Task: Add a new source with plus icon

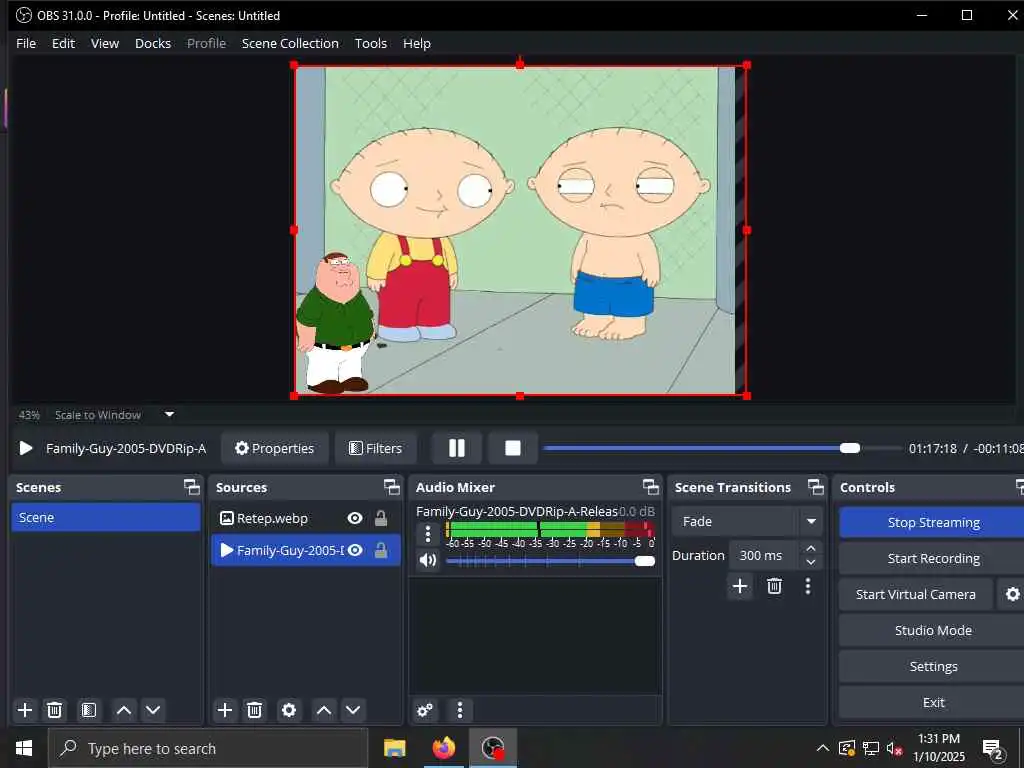Action: pos(225,710)
